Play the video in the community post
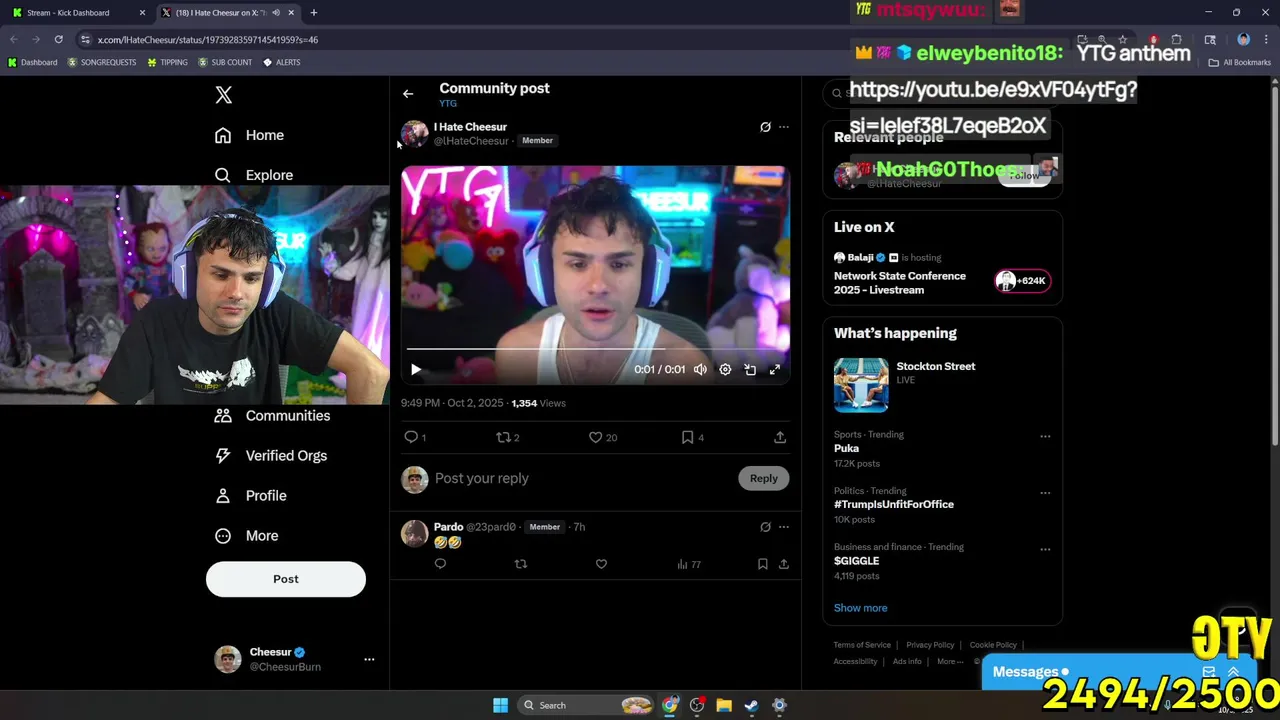Screen dimensions: 1280x720 (x=416, y=370)
